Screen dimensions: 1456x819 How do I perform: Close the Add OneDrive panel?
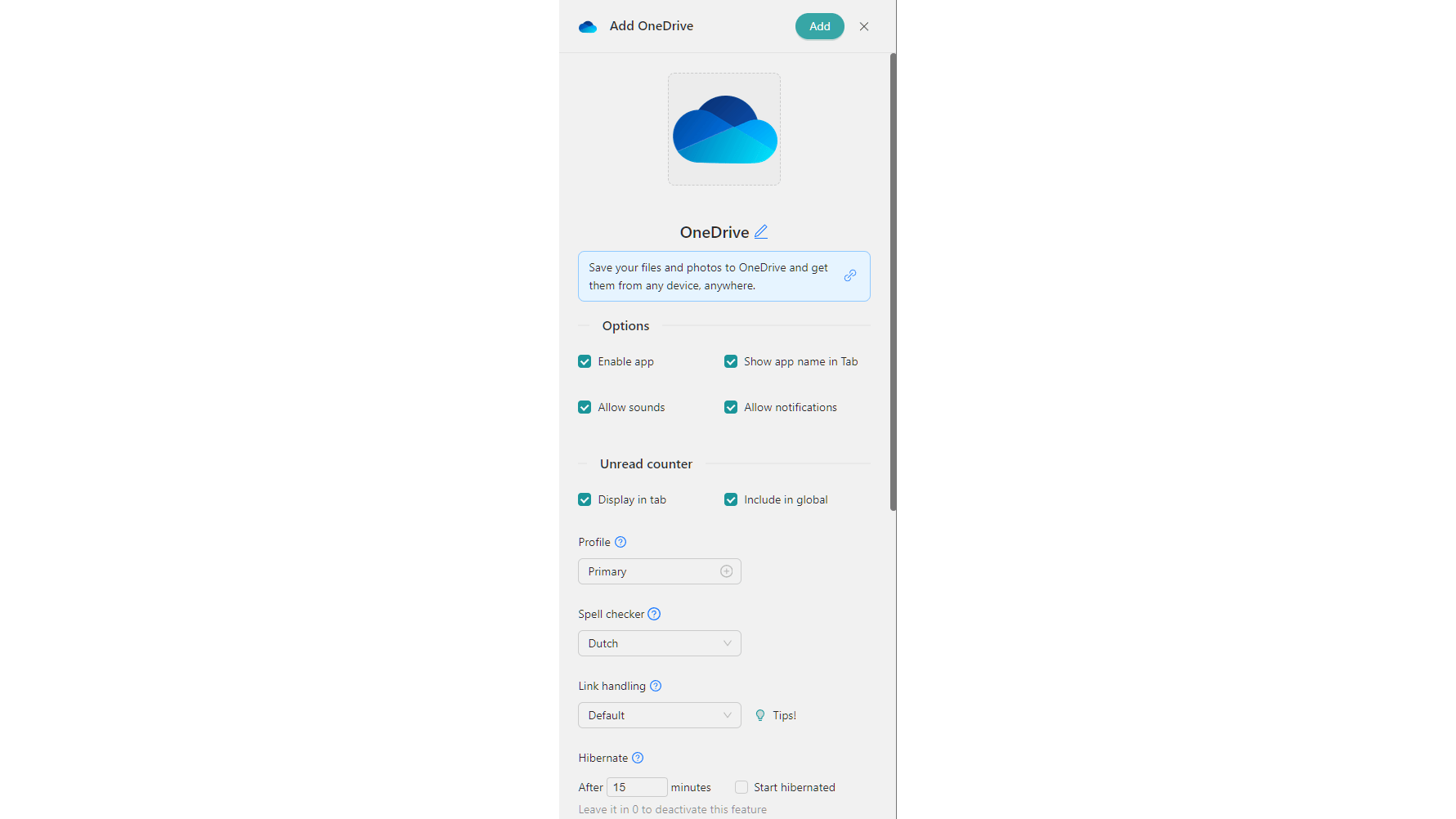click(x=864, y=26)
